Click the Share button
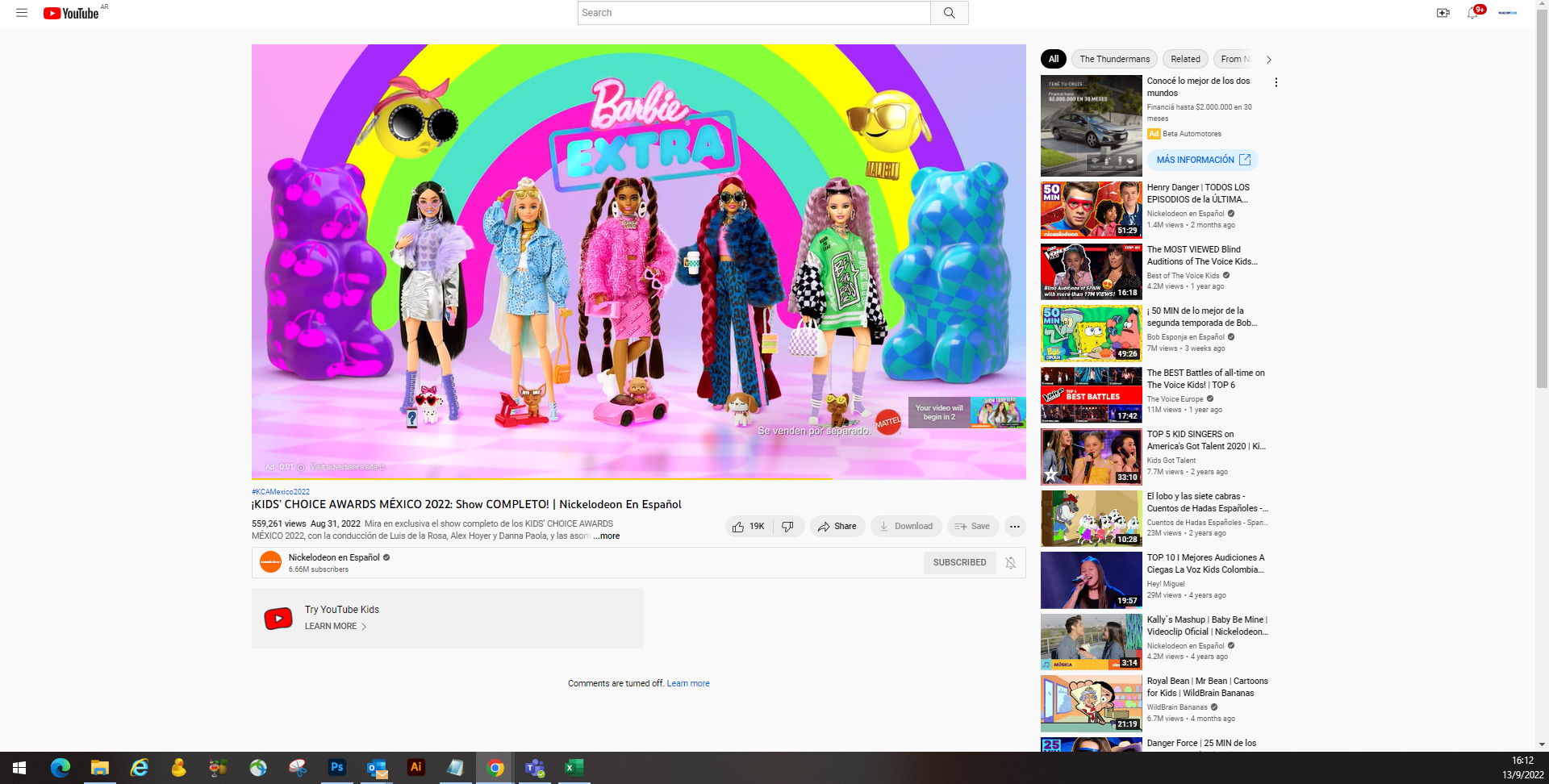The height and width of the screenshot is (784, 1549). click(x=837, y=527)
